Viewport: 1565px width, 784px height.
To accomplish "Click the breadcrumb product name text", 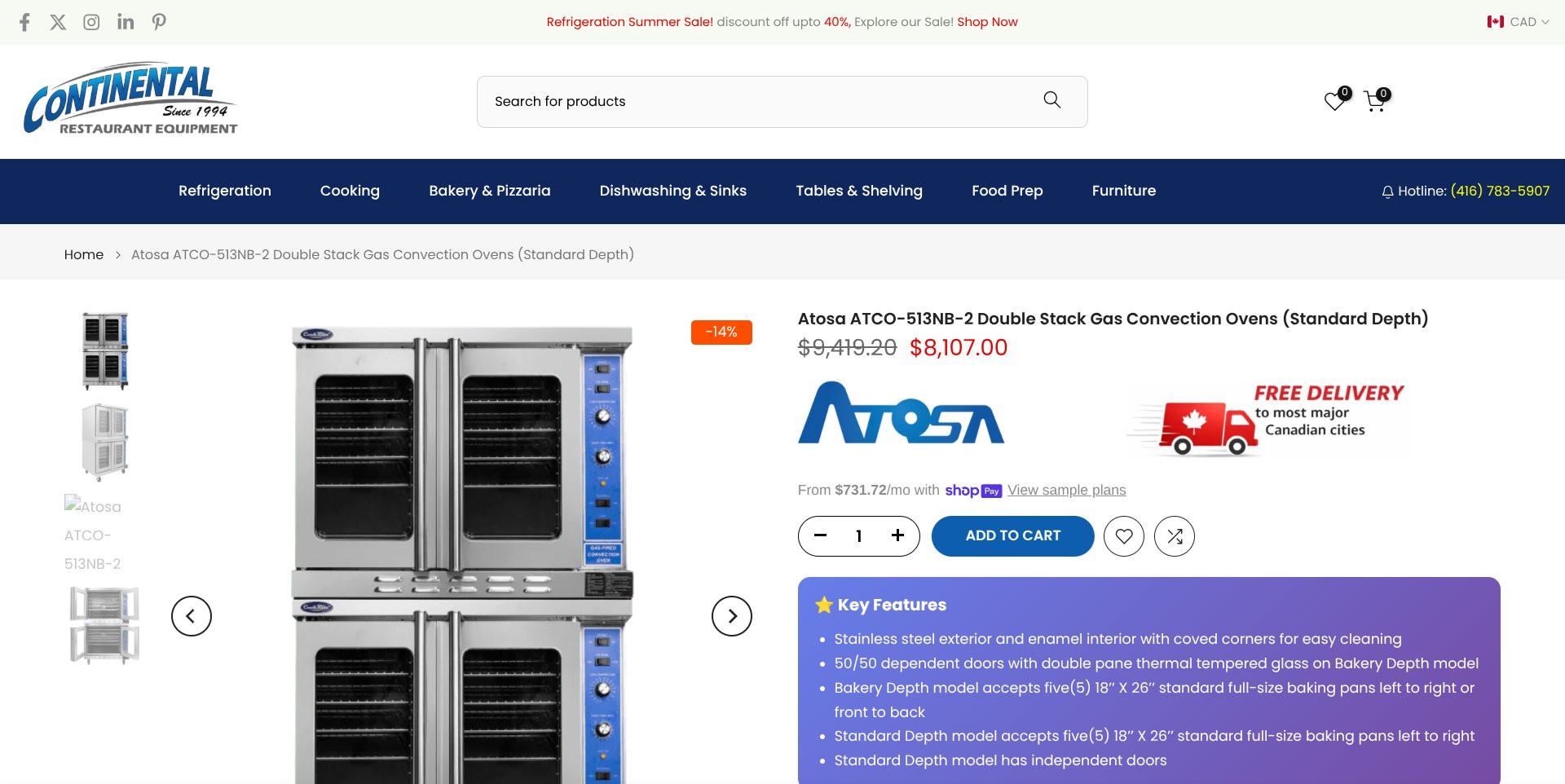I will tap(382, 254).
